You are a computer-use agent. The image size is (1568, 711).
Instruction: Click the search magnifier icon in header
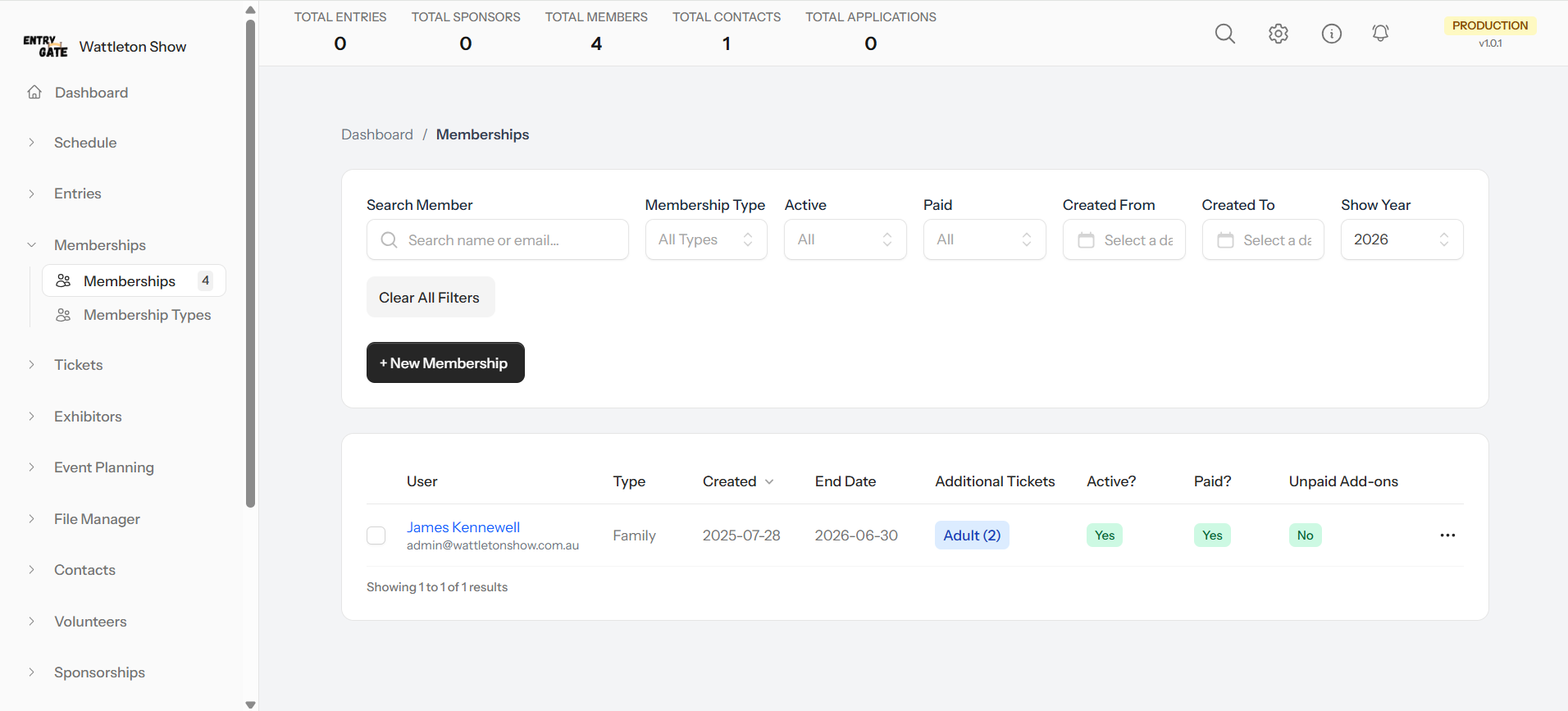coord(1224,34)
